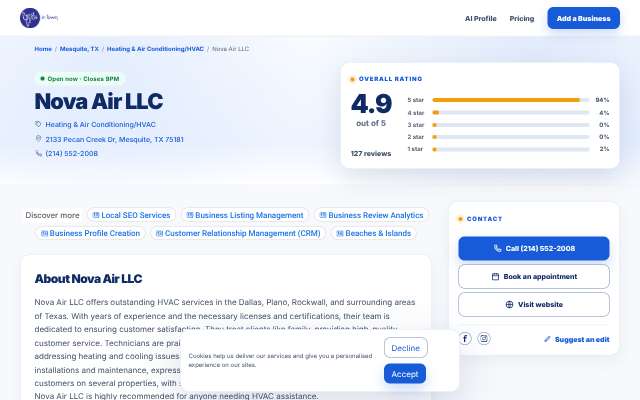Click the Heating & Air Conditioning/HVAC category link
Viewport: 640px width, 400px height.
[100, 124]
